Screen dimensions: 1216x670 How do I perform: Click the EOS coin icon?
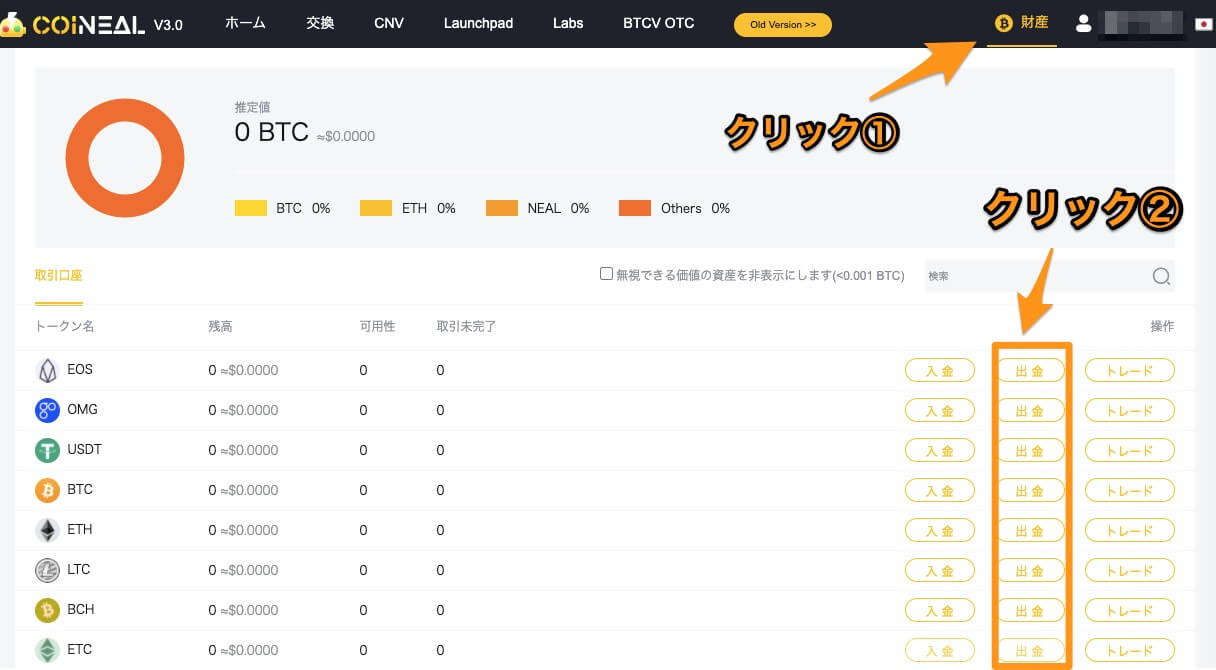47,370
